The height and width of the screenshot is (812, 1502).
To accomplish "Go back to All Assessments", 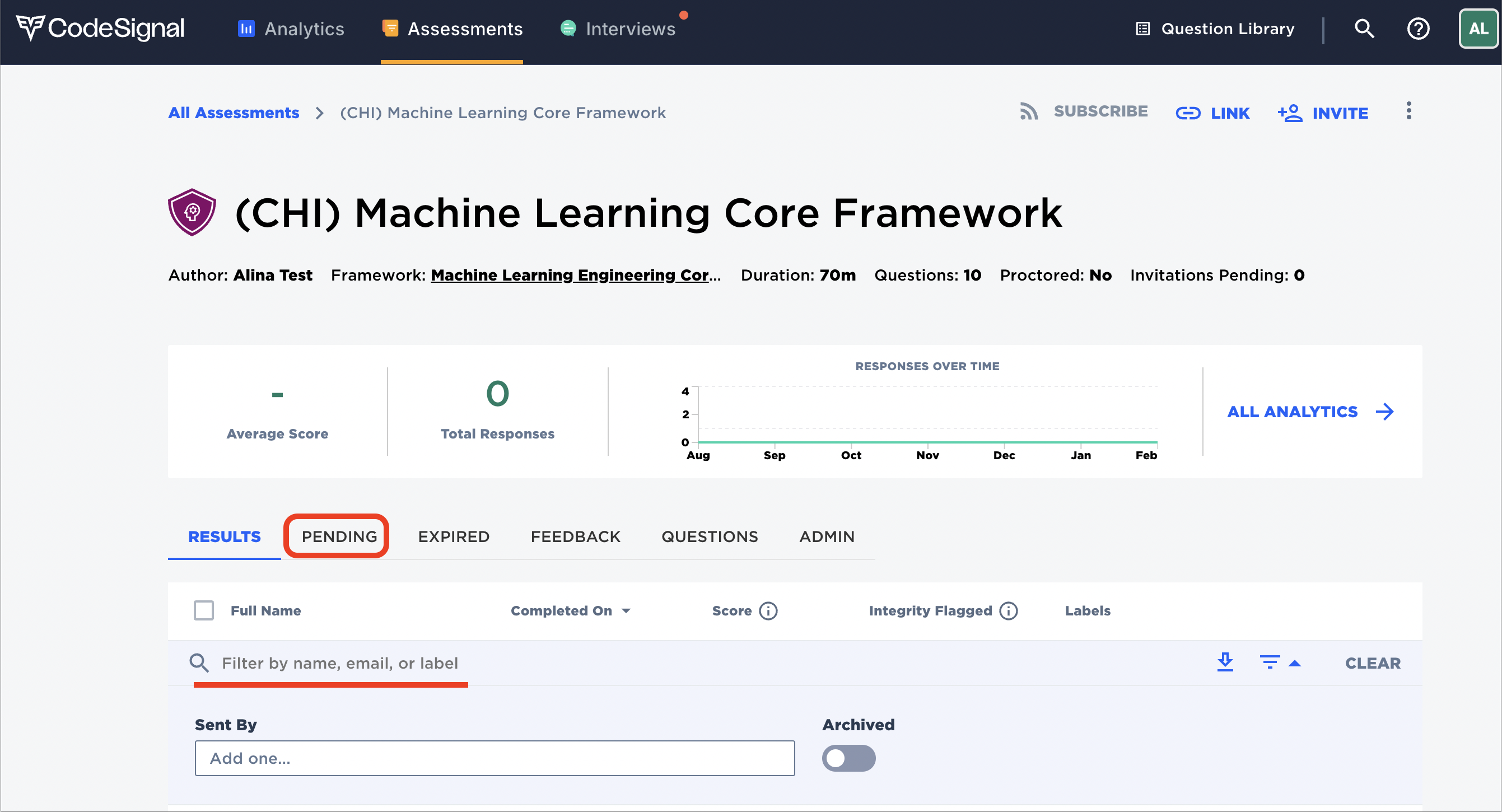I will [x=233, y=113].
